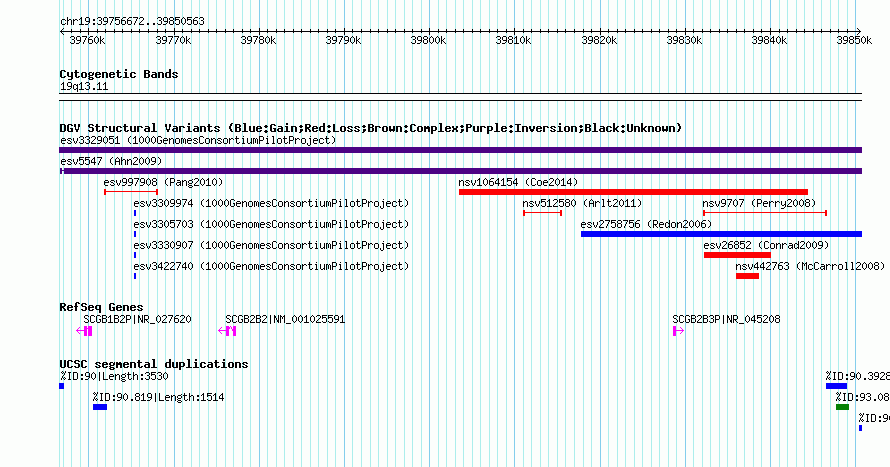This screenshot has height=467, width=890.
Task: Click the %ID:90 Length:3530 duplication block
Action: coord(62,386)
